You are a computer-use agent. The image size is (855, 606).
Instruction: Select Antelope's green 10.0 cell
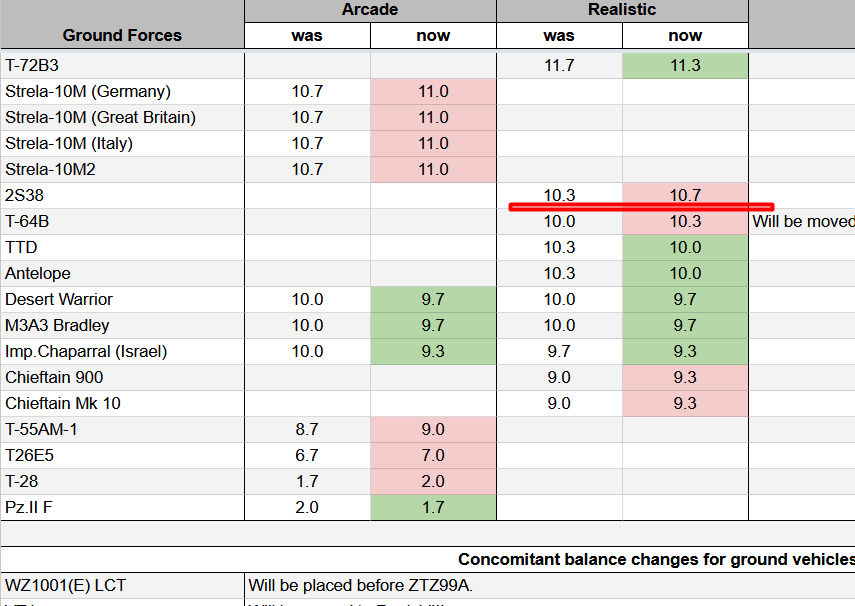tap(685, 273)
